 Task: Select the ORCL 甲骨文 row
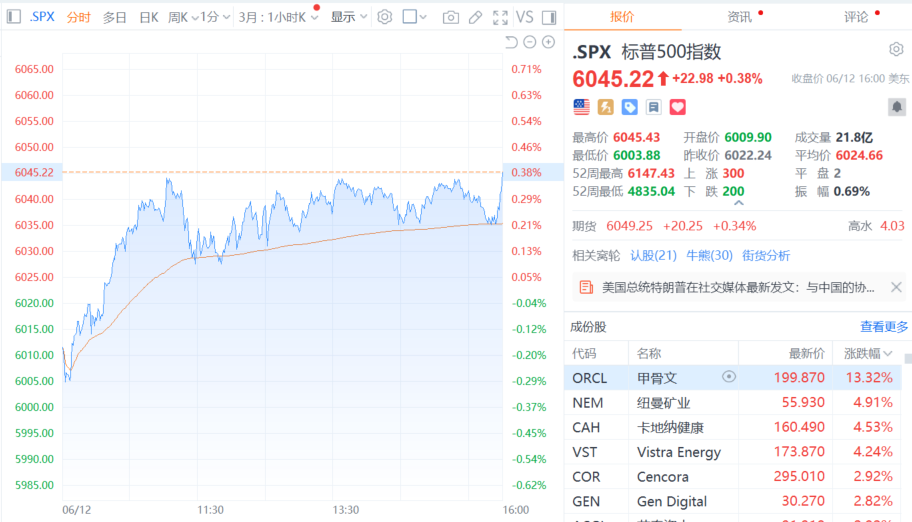tap(732, 377)
